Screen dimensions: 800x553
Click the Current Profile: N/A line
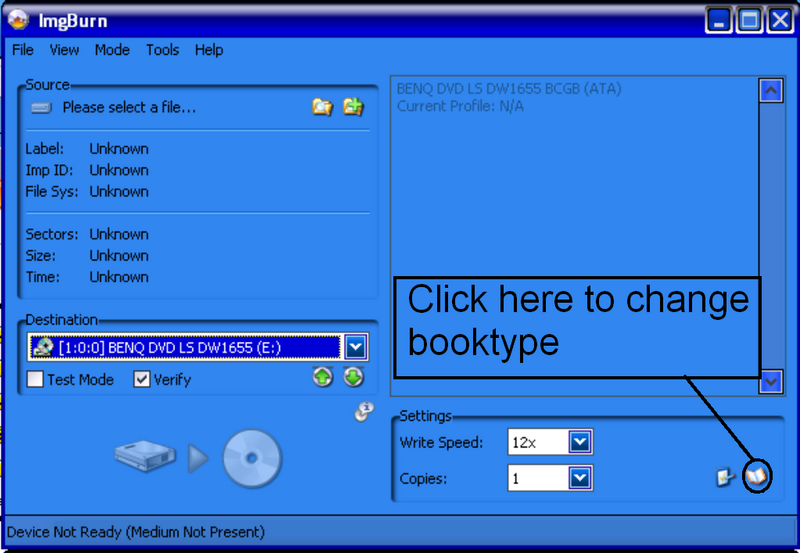coord(460,106)
